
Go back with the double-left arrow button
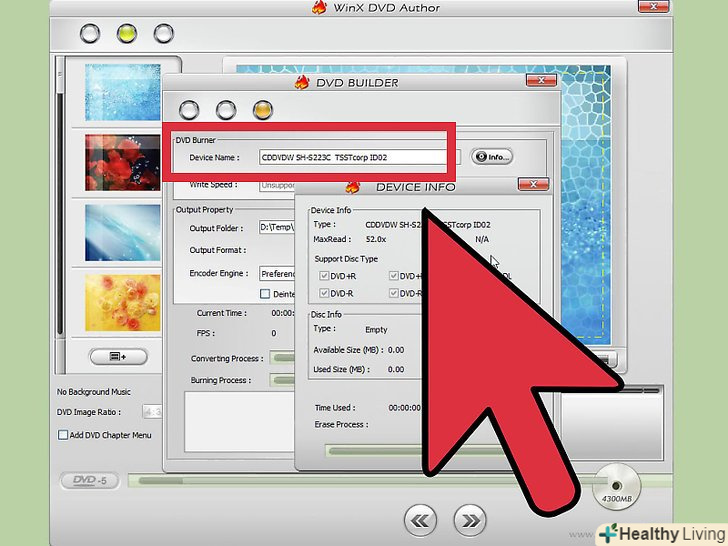pos(421,520)
